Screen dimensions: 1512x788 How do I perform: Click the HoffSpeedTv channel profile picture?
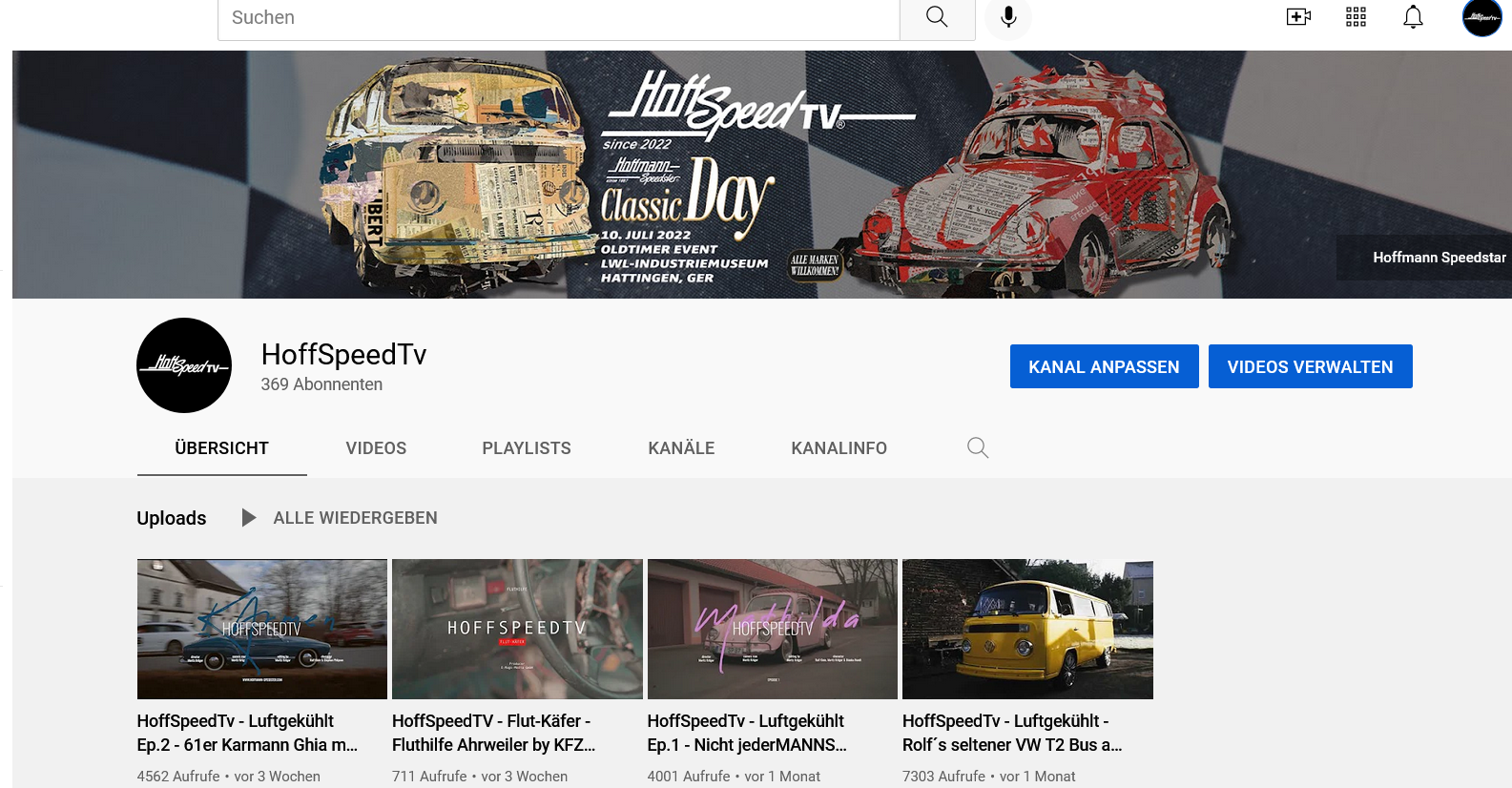[x=184, y=365]
